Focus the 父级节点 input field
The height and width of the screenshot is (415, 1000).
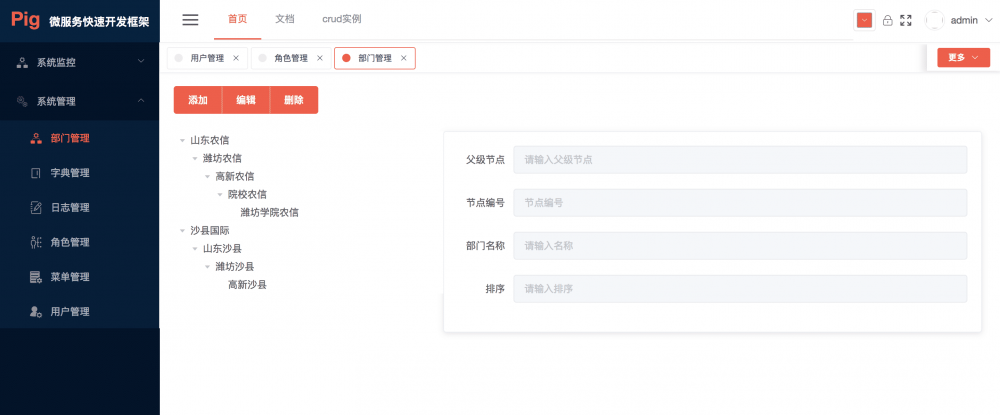tap(740, 159)
